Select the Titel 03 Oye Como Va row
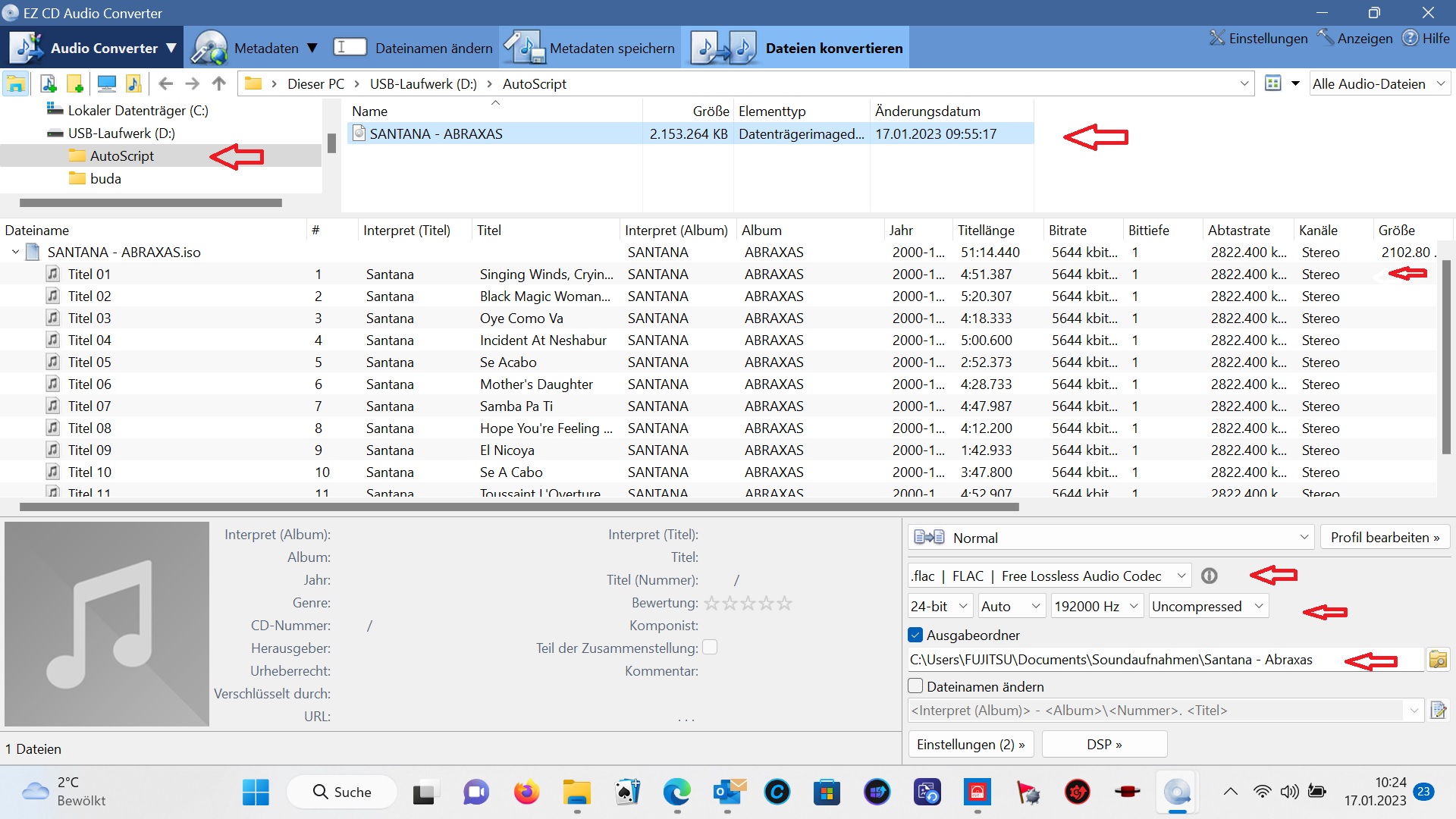 pos(718,318)
